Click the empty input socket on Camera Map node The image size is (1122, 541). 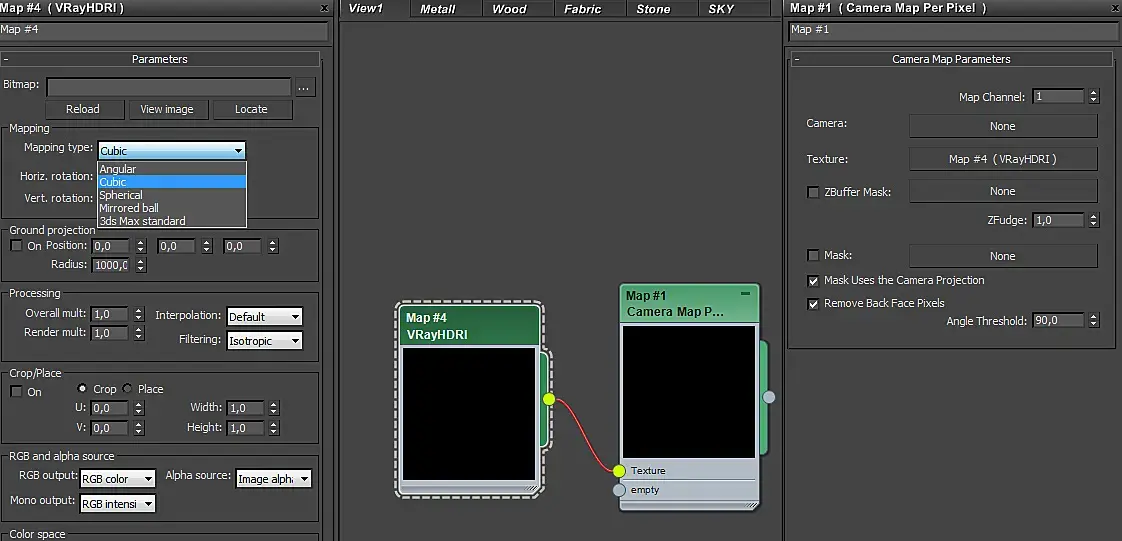[619, 490]
